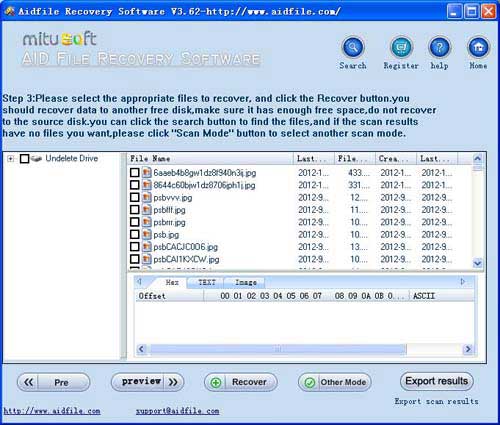
Task: Tick checkbox for 8644c60bjw1dz8706iph1j.jpg
Action: click(x=135, y=185)
